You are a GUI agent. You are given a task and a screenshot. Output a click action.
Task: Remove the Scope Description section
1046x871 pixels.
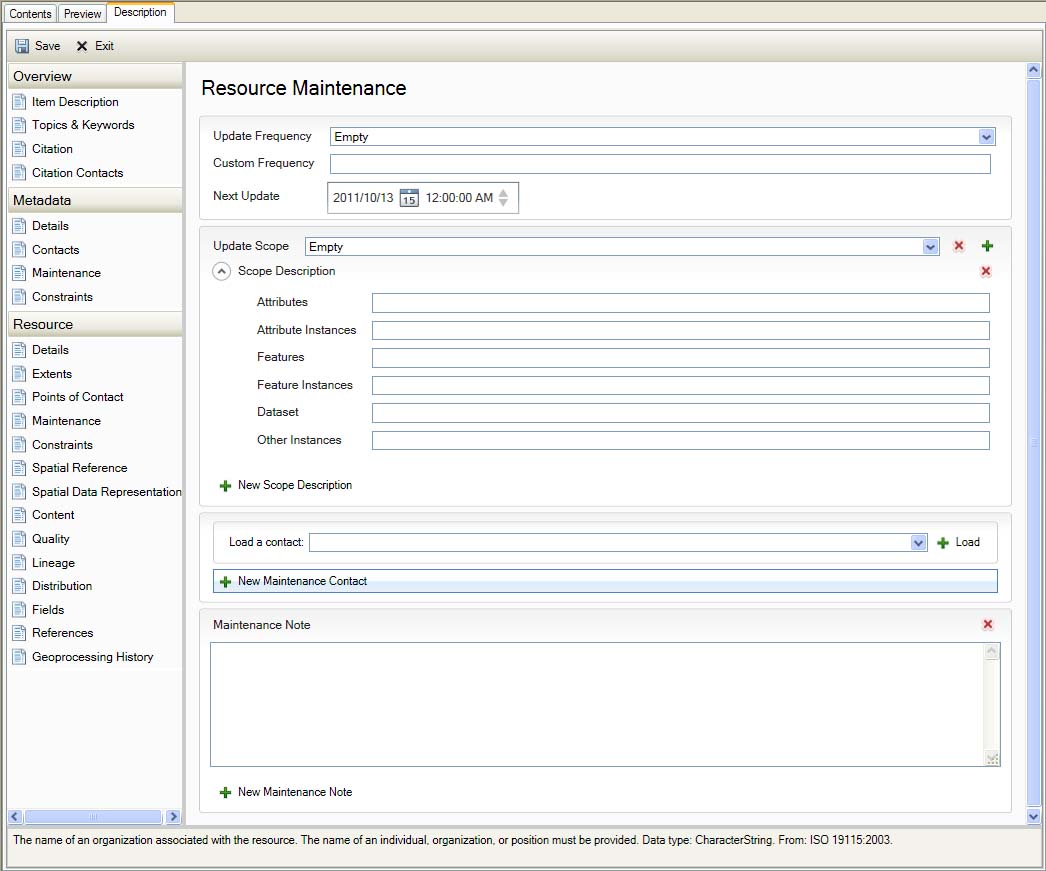[986, 271]
